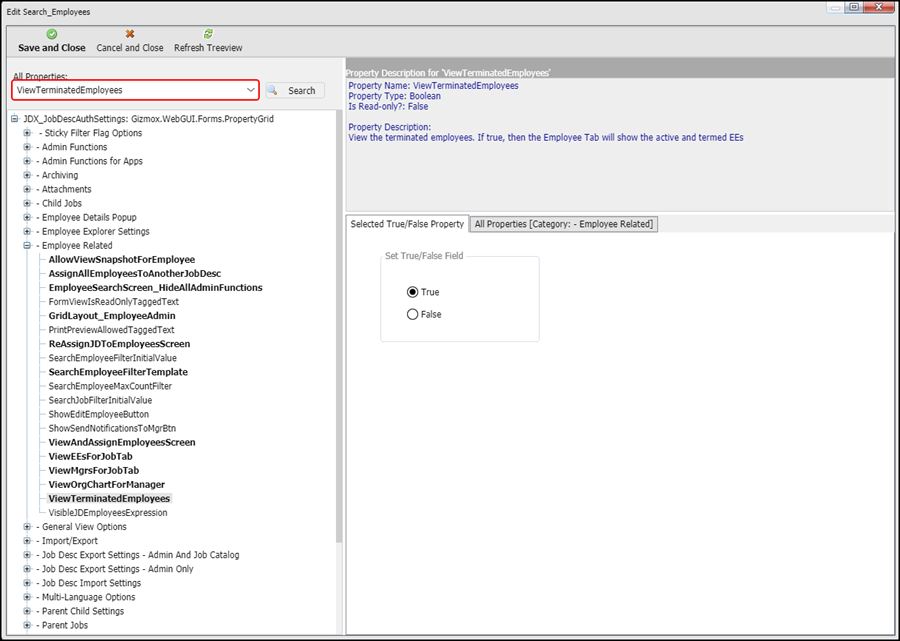This screenshot has height=641, width=900.
Task: Click the green Save and Close icon
Action: pyautogui.click(x=52, y=34)
